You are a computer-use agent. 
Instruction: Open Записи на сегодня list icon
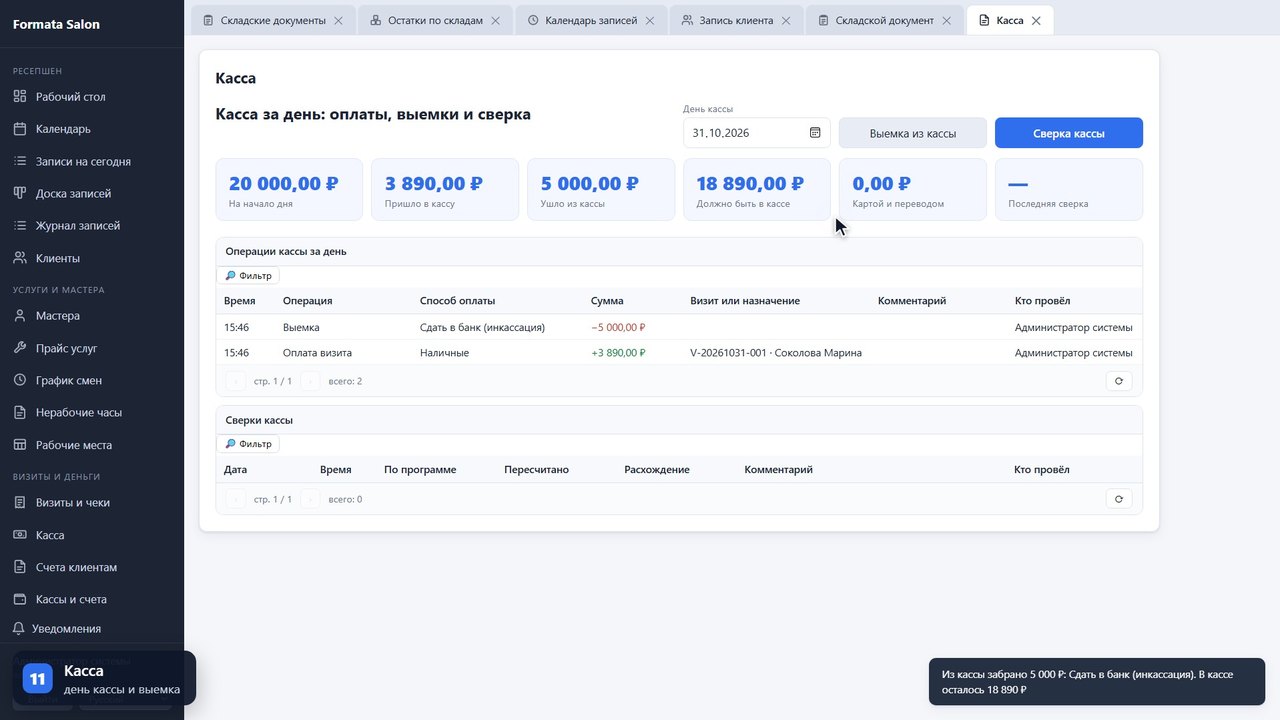20,161
